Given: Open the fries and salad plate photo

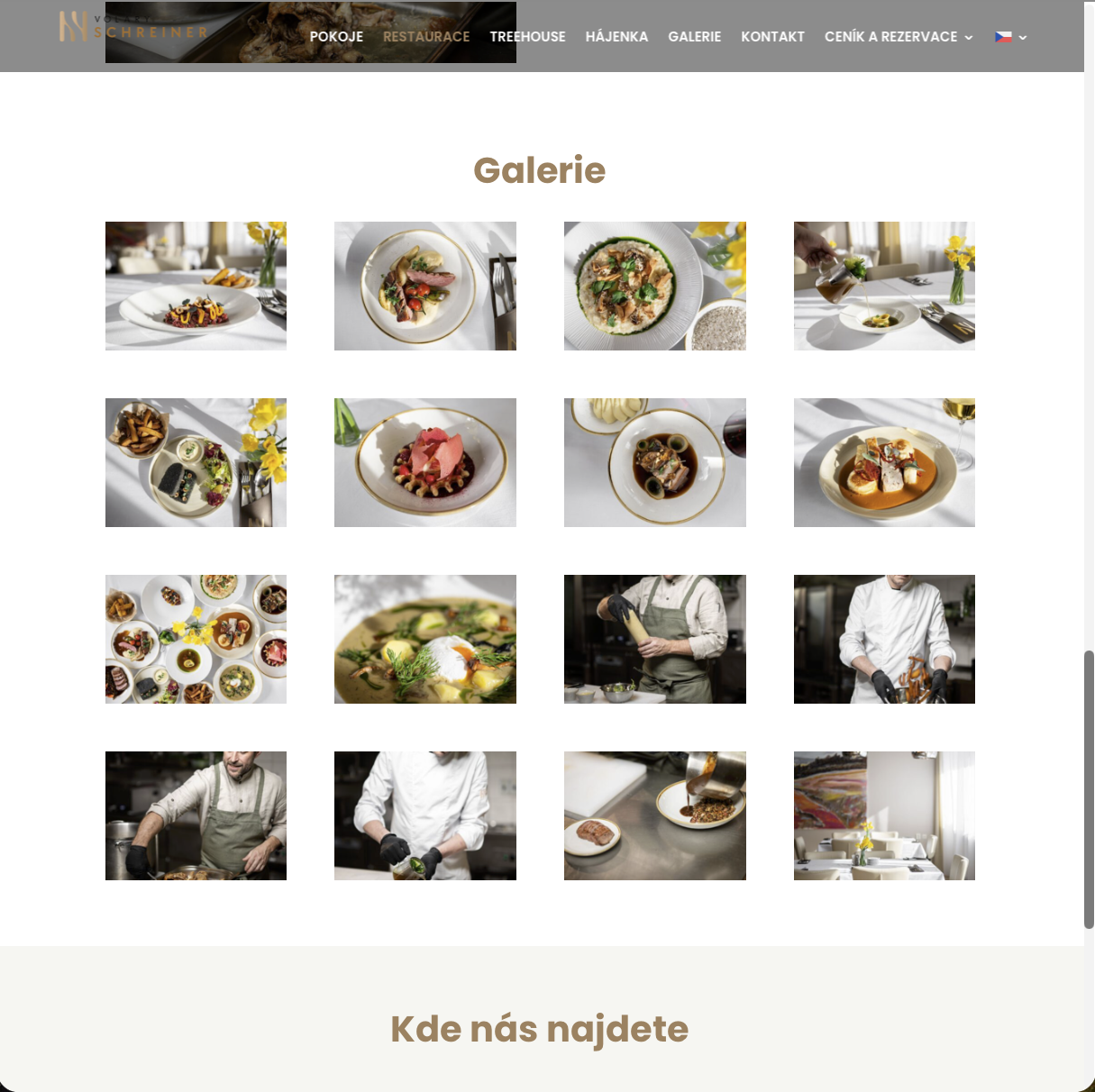Looking at the screenshot, I should 196,462.
